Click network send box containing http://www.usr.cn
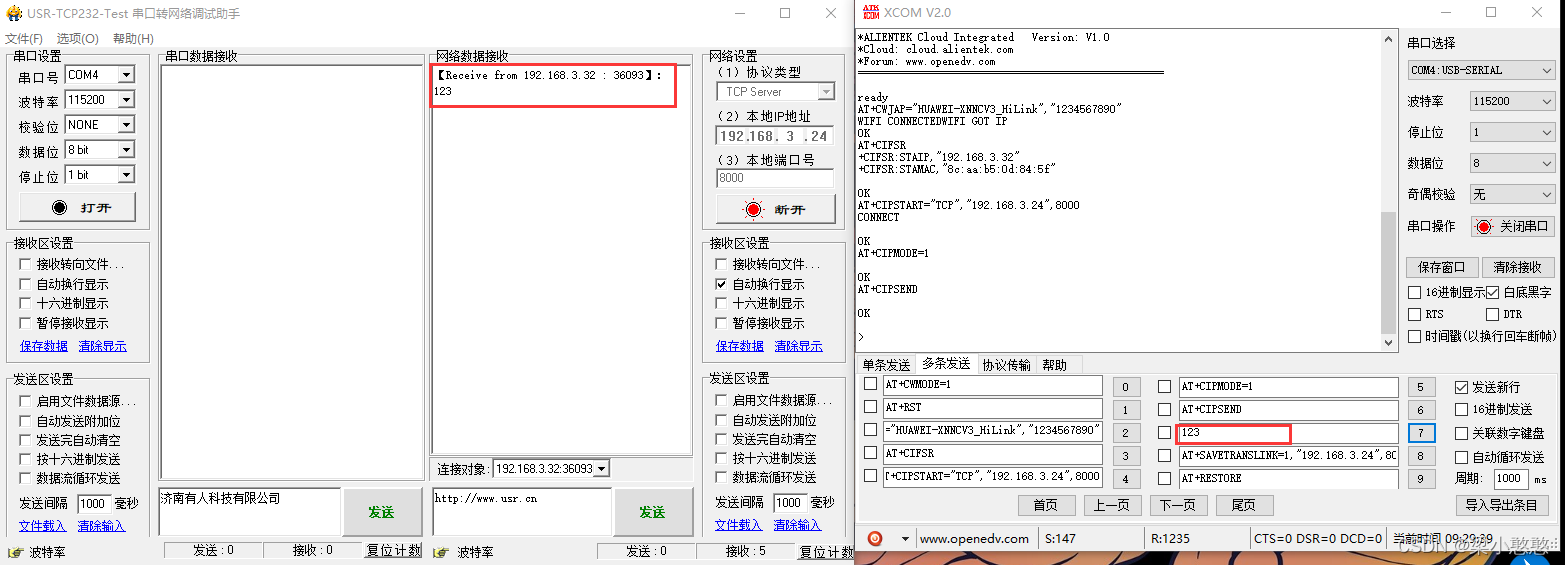 pyautogui.click(x=521, y=512)
